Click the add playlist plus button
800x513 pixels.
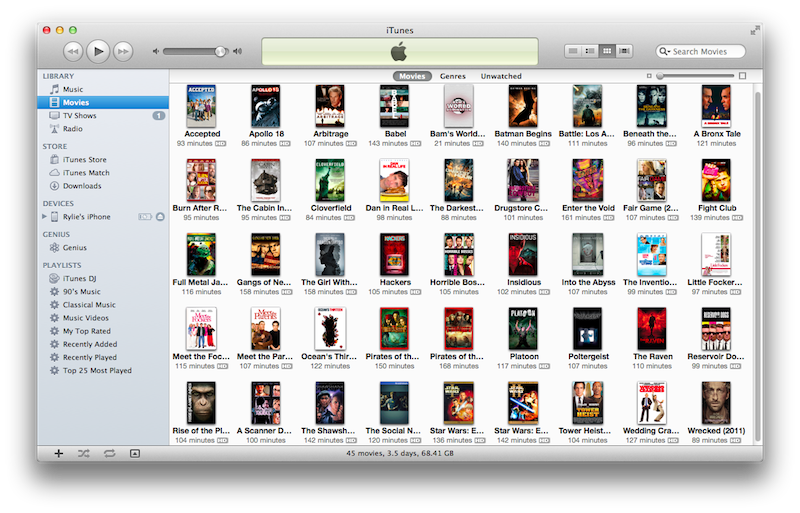click(x=59, y=453)
